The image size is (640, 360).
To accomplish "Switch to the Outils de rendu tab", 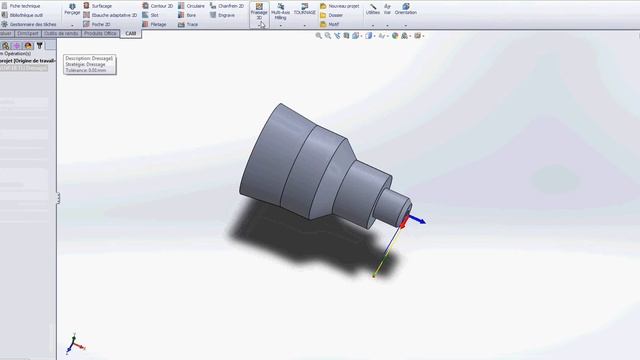I will pos(61,33).
